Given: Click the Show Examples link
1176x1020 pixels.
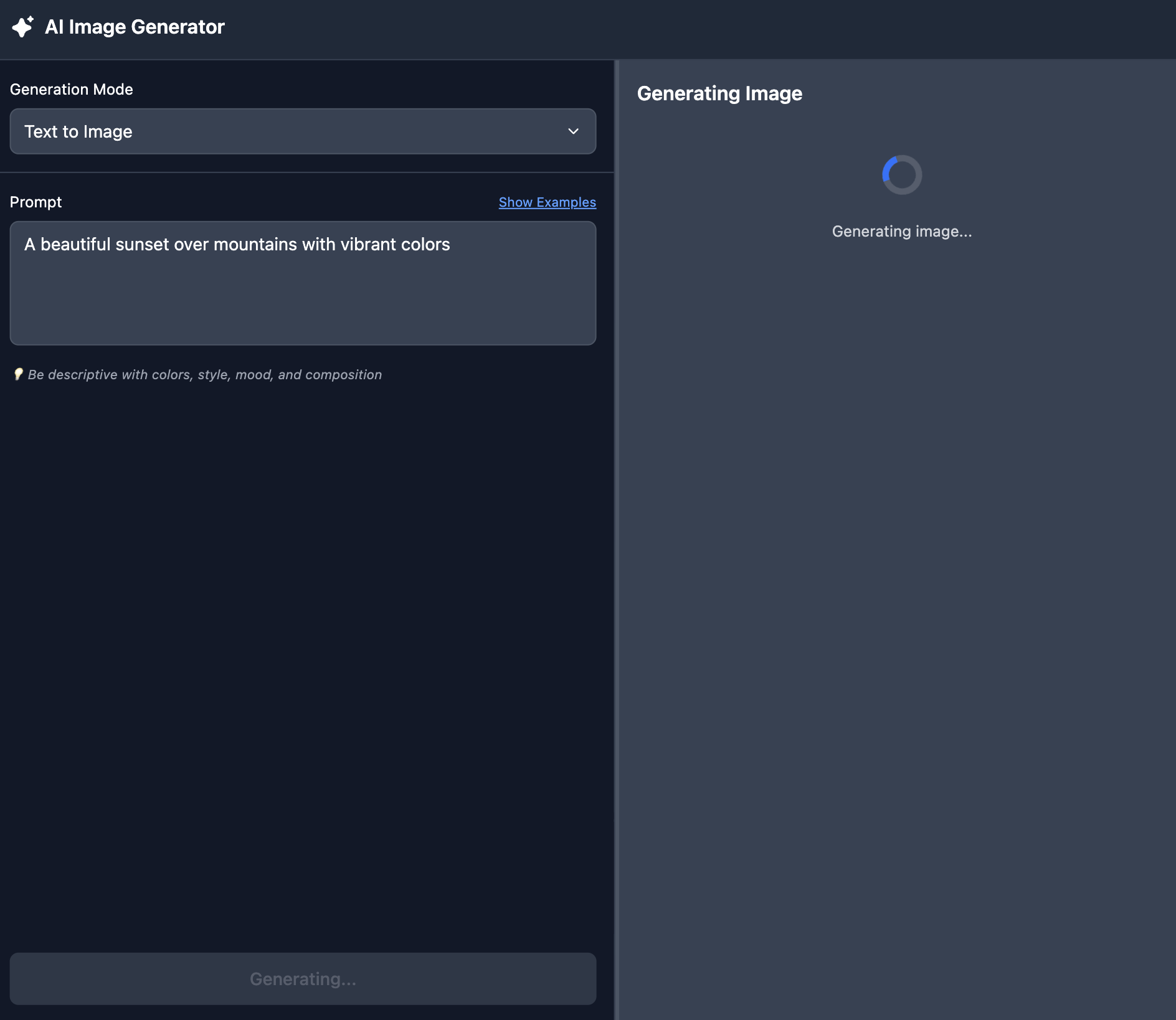Looking at the screenshot, I should [x=547, y=202].
